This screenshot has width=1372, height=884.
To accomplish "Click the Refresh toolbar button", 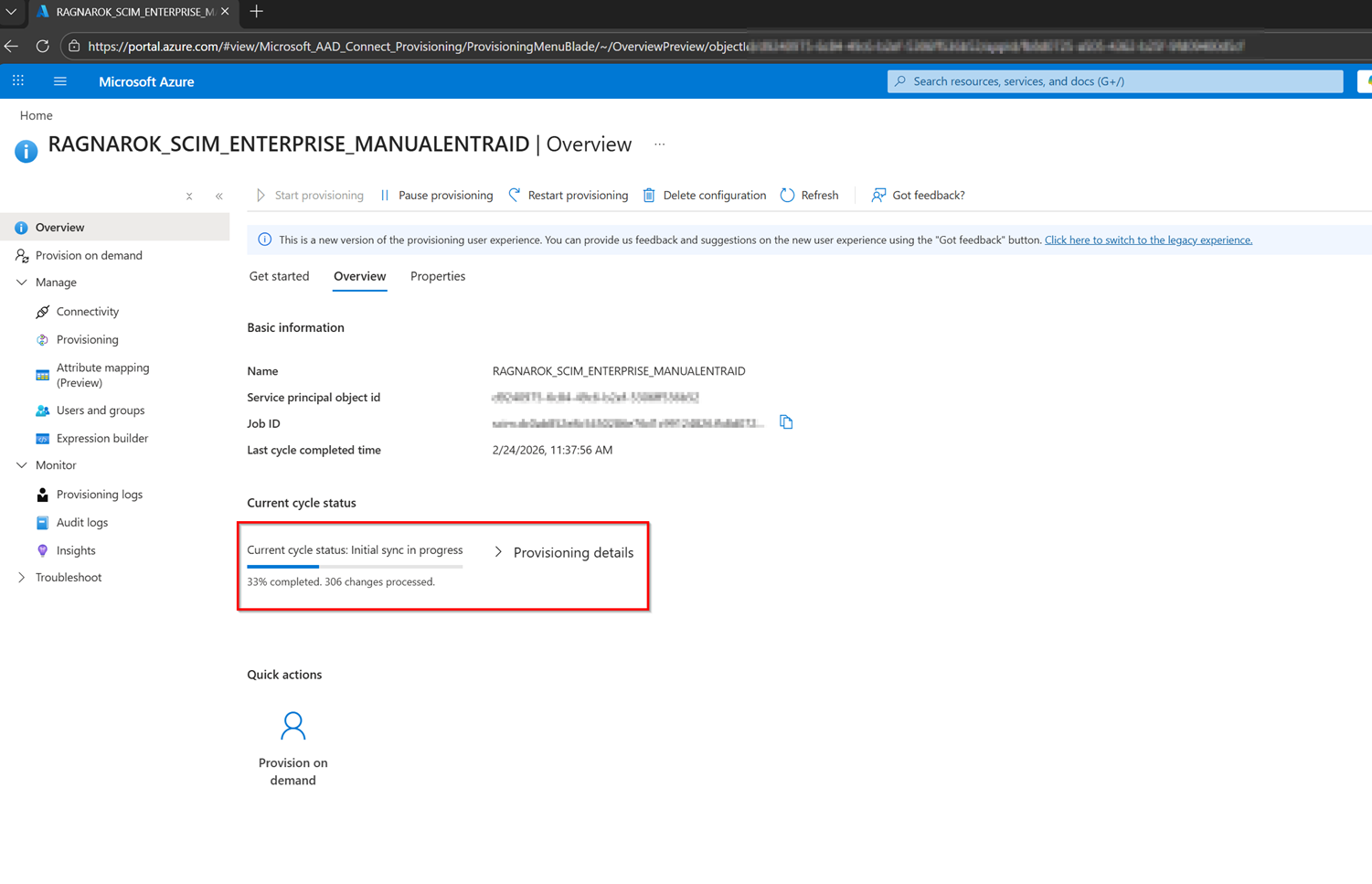I will click(x=809, y=196).
